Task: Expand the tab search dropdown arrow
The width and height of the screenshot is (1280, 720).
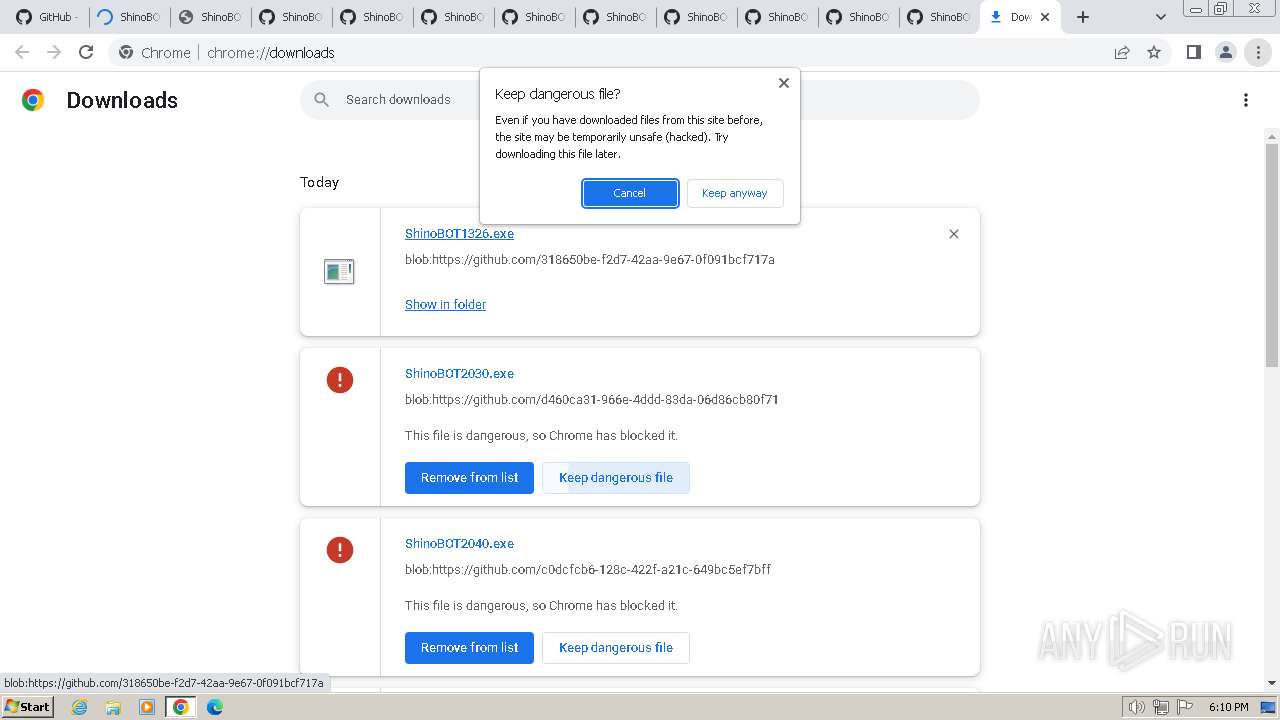Action: click(1160, 17)
